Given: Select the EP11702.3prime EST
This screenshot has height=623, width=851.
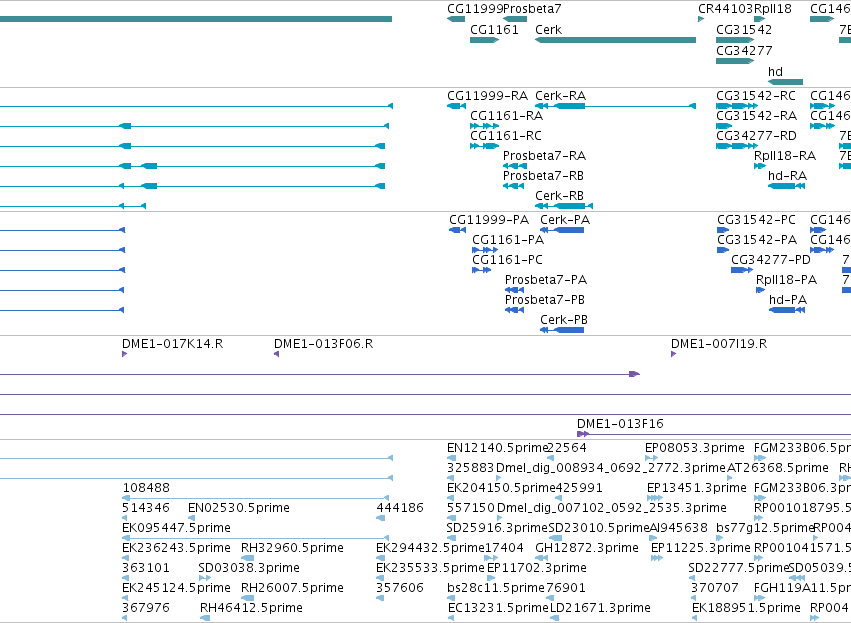Looking at the screenshot, I should click(491, 578).
